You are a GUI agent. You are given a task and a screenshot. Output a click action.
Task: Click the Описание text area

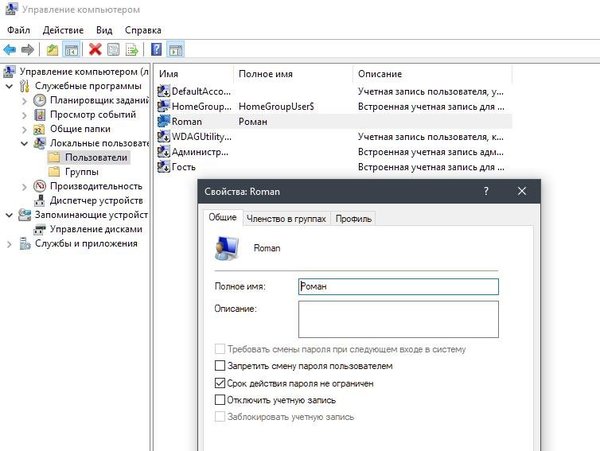398,319
